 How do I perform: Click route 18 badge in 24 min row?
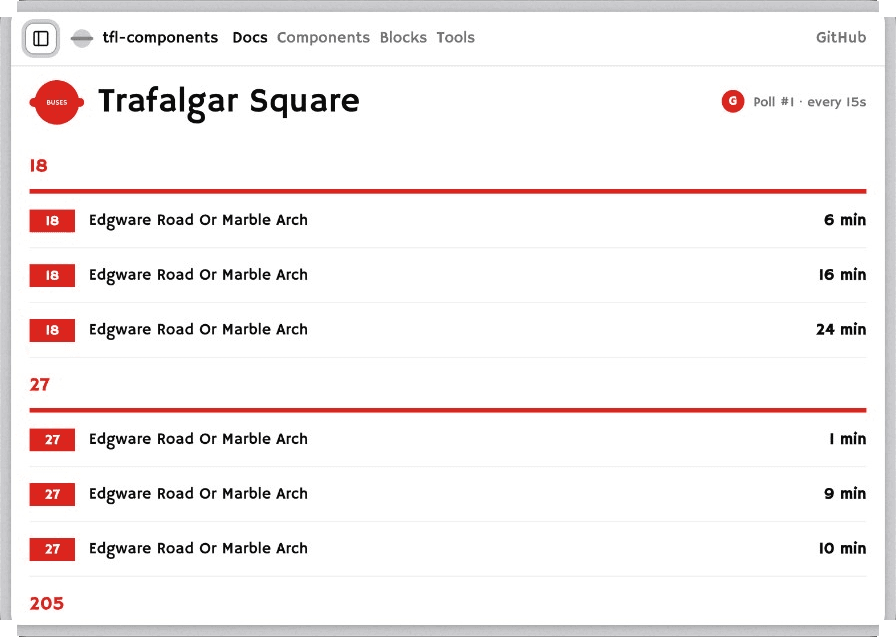click(52, 330)
